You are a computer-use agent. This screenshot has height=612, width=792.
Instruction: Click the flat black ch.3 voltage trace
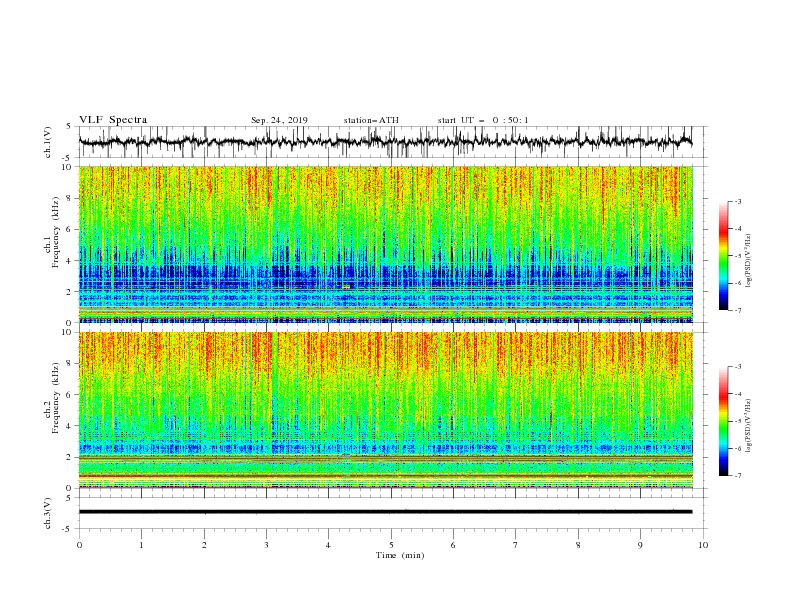coord(385,512)
